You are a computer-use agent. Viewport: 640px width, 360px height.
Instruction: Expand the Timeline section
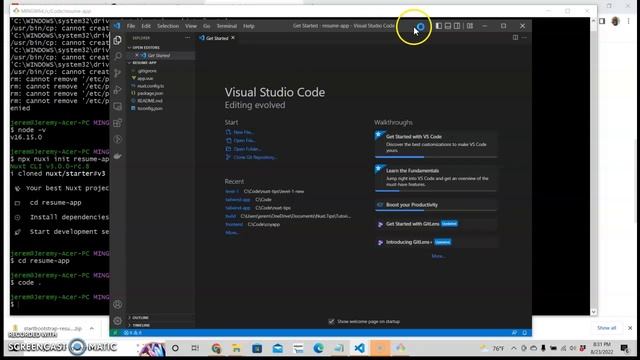pyautogui.click(x=141, y=325)
